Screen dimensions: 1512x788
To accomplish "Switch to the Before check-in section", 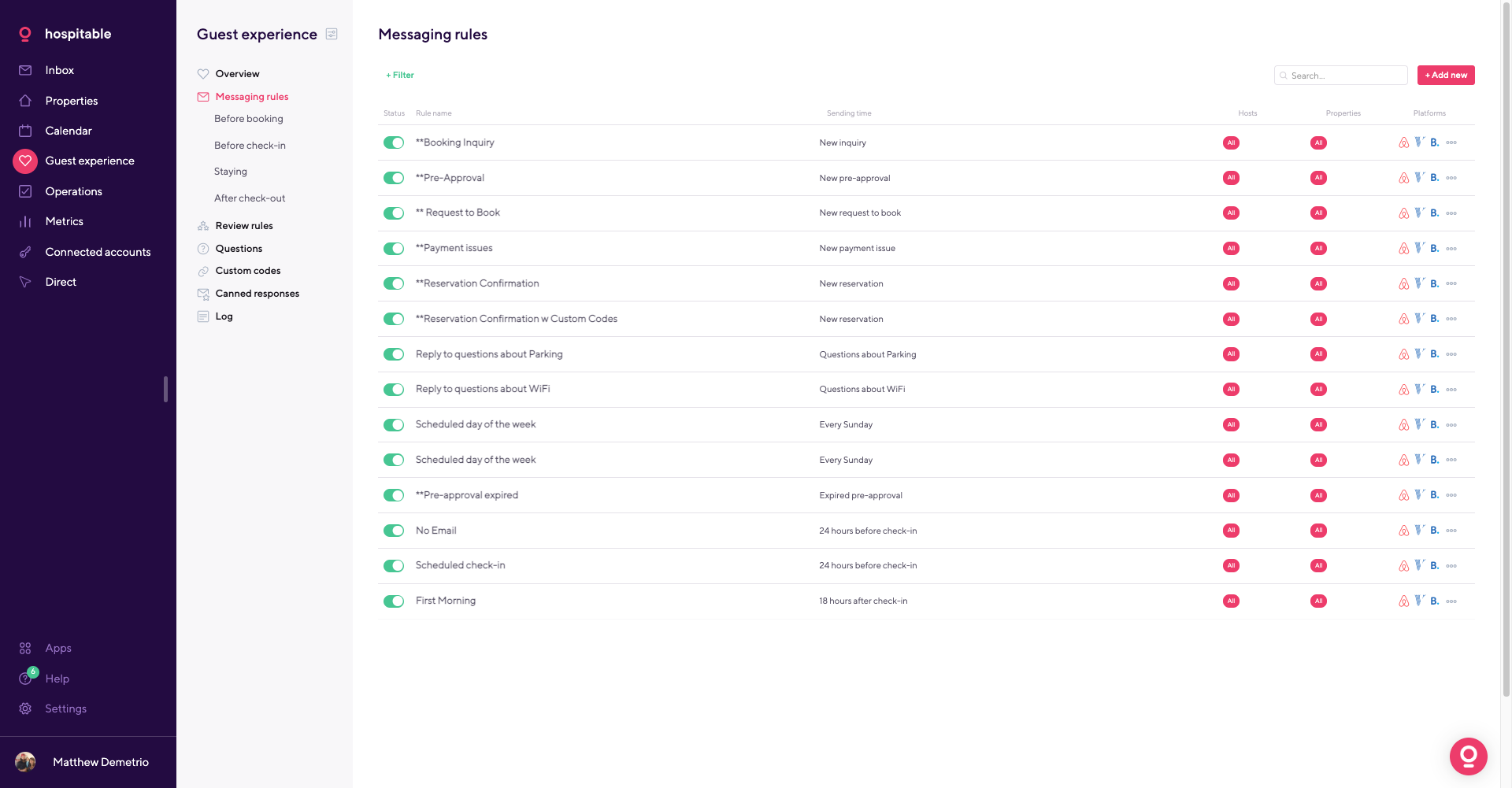I will pos(250,145).
